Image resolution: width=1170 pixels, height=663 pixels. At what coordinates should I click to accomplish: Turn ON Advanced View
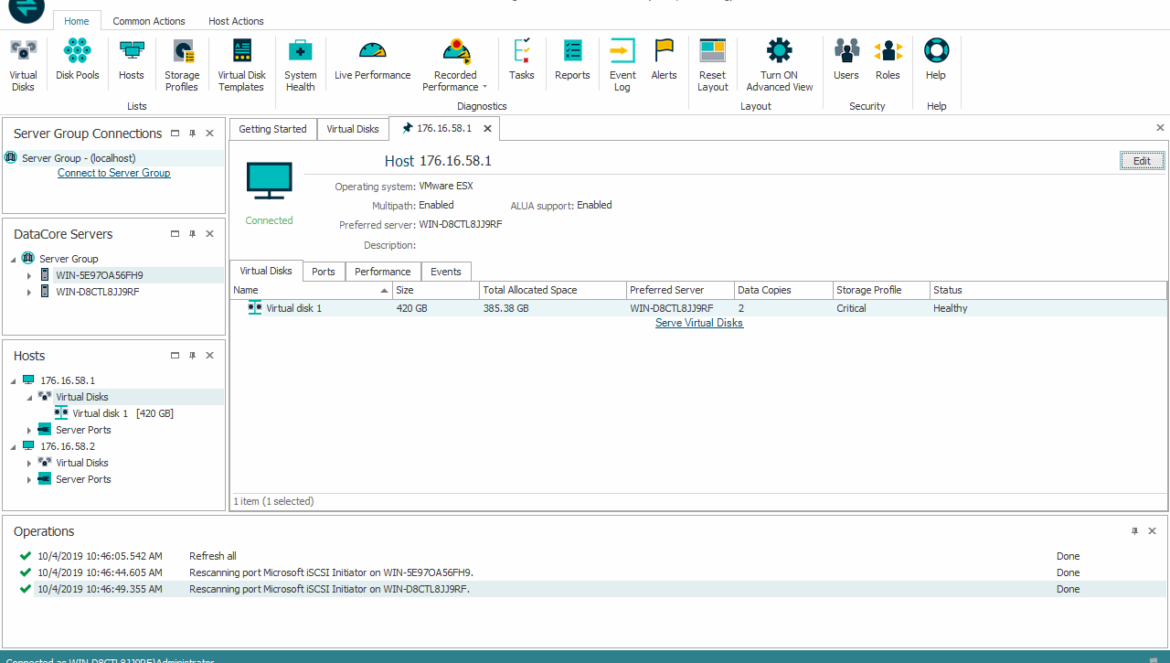(x=779, y=65)
